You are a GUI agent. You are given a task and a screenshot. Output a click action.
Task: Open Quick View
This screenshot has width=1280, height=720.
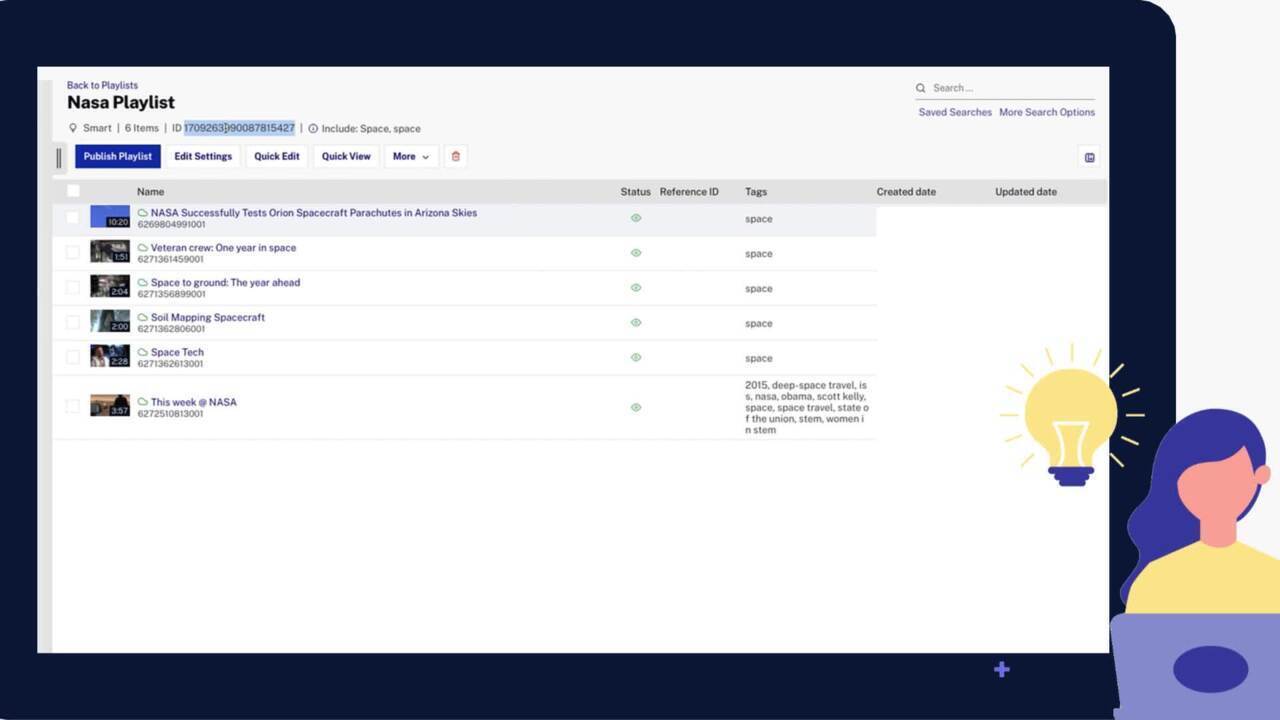346,156
